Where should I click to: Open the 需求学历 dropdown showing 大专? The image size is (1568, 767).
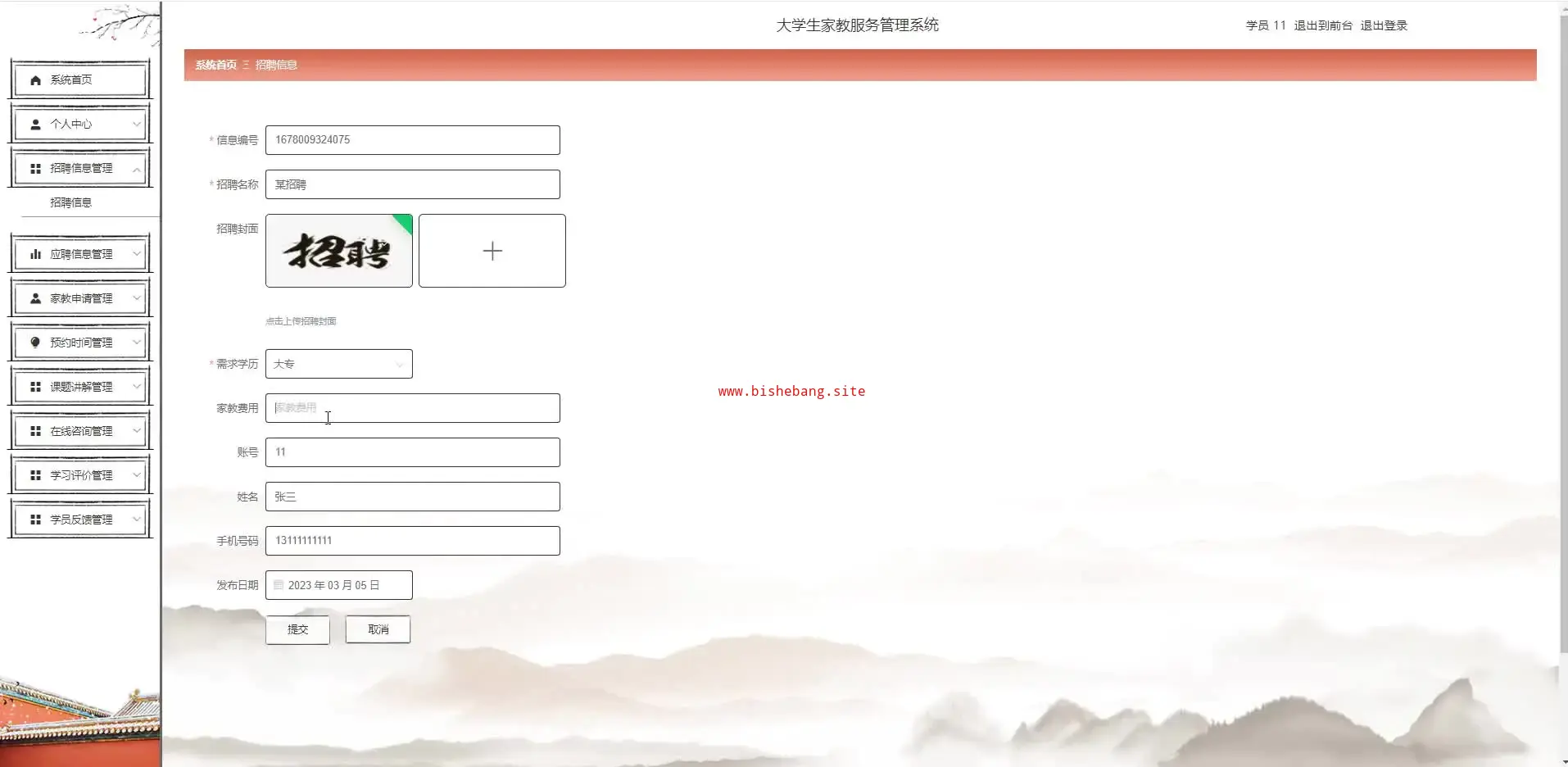coord(338,364)
